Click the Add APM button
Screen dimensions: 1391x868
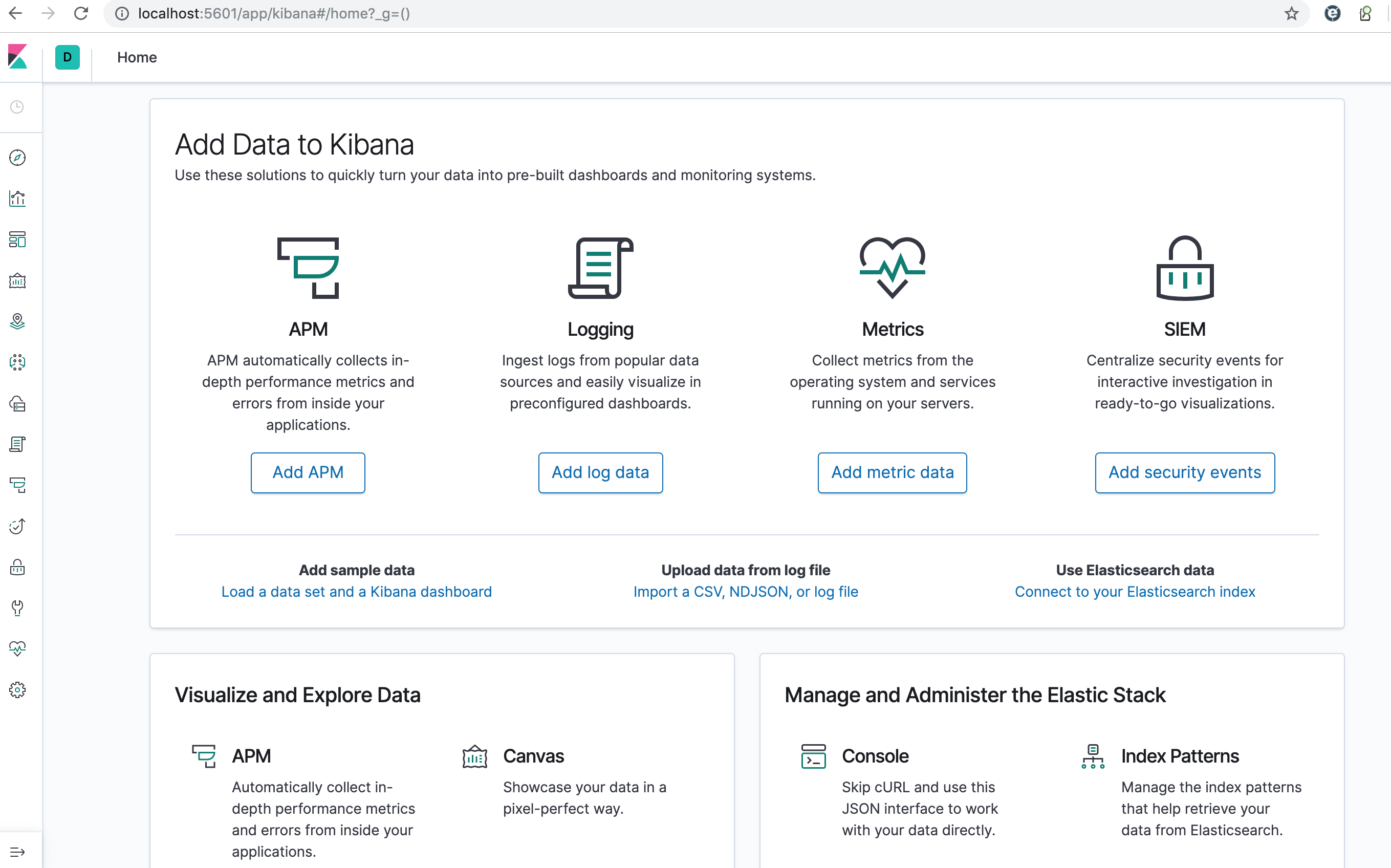308,472
